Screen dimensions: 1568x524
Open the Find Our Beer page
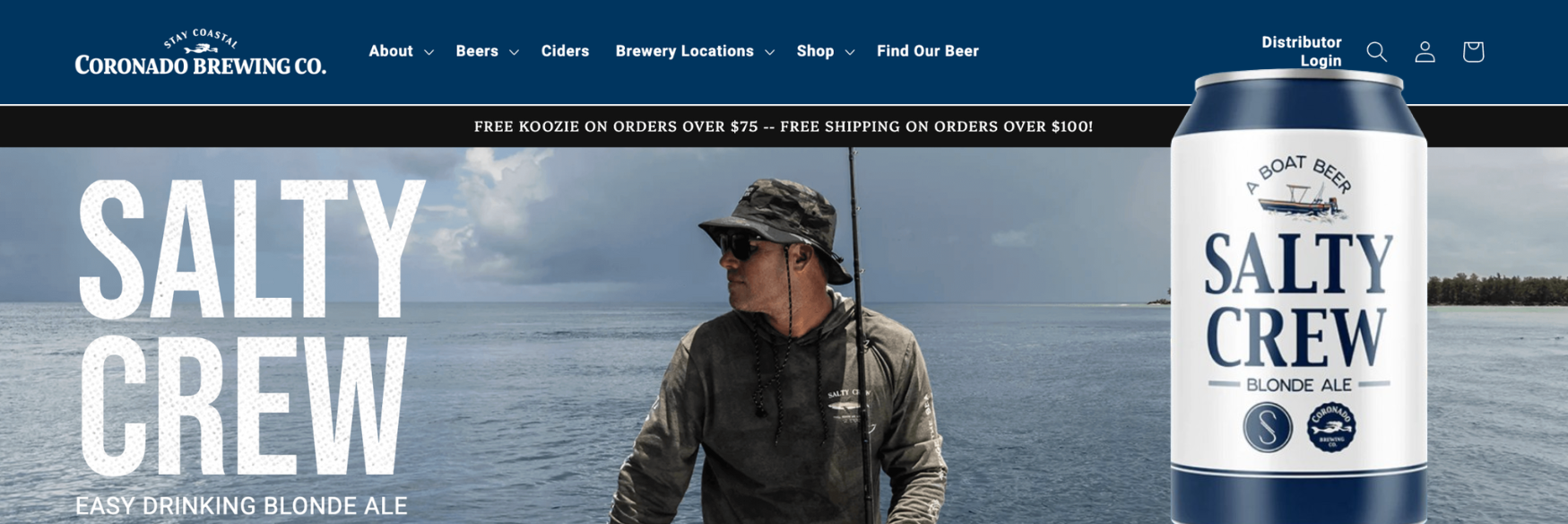pos(928,51)
